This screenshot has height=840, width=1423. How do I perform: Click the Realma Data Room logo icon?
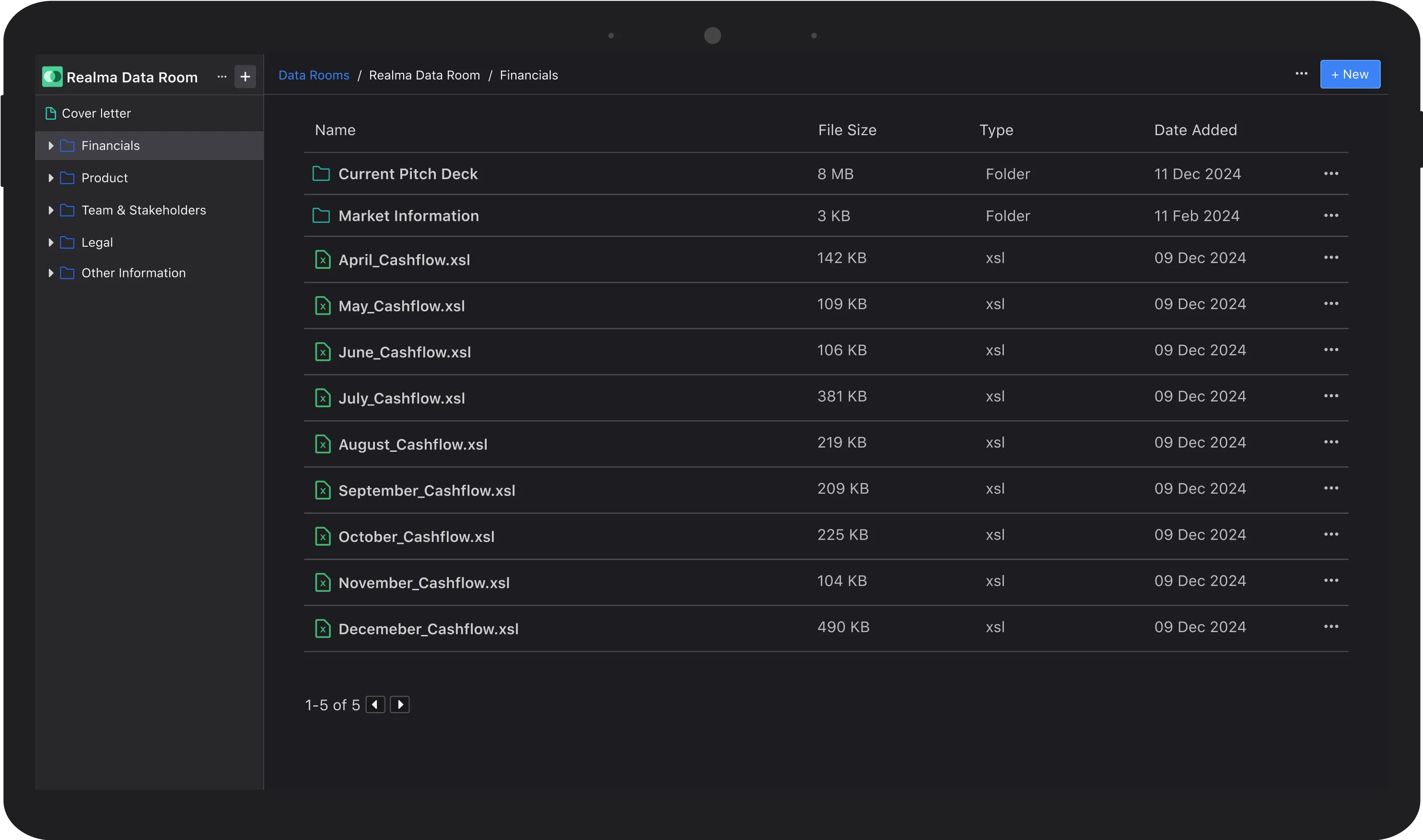(x=52, y=76)
